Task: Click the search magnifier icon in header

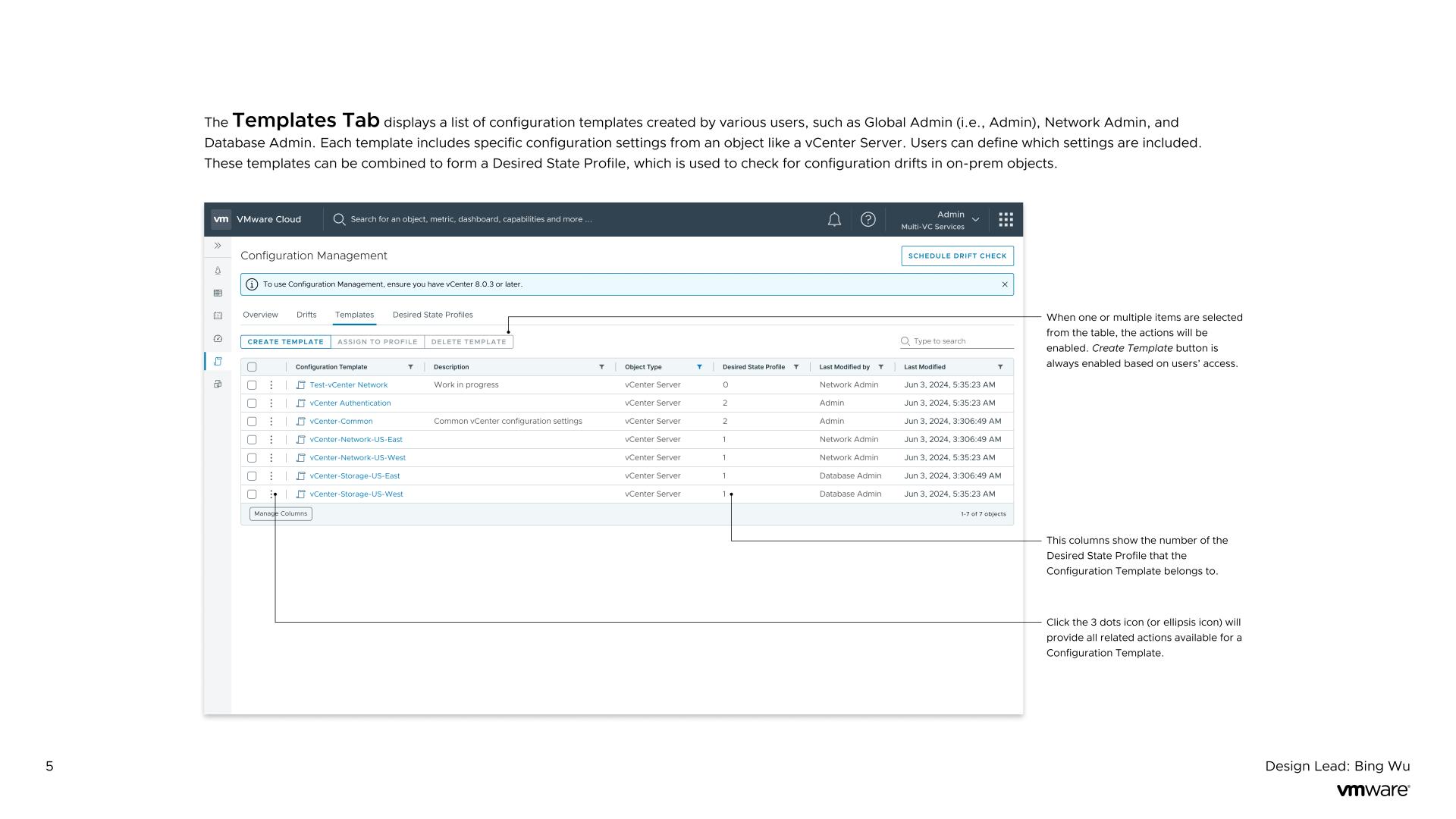Action: coord(339,219)
